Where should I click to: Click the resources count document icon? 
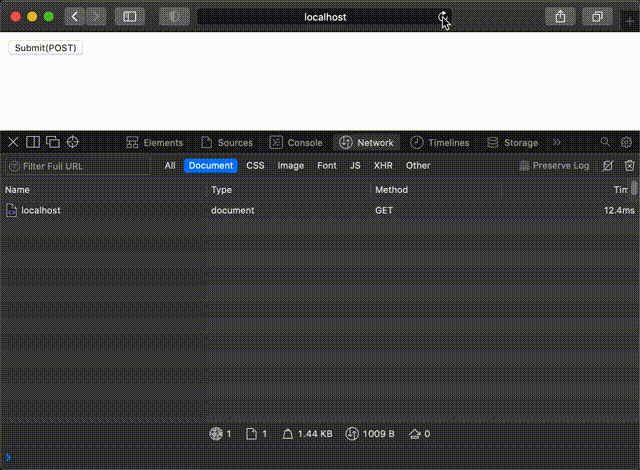[x=251, y=434]
